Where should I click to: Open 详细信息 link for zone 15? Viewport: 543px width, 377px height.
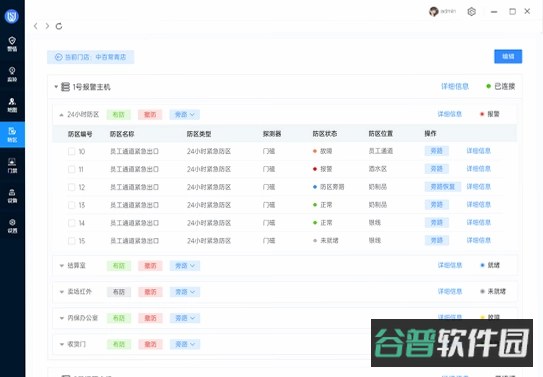click(x=478, y=241)
